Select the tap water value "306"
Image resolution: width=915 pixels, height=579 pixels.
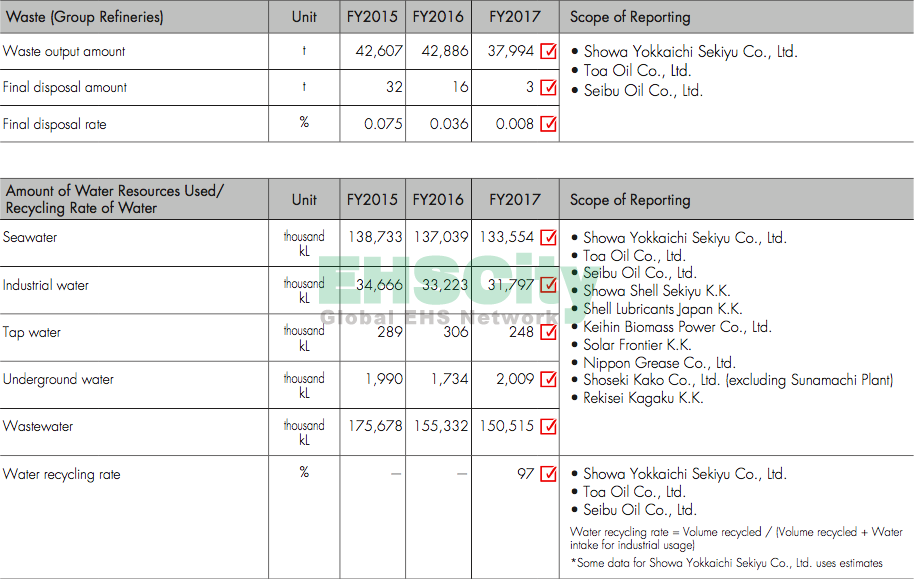[456, 332]
